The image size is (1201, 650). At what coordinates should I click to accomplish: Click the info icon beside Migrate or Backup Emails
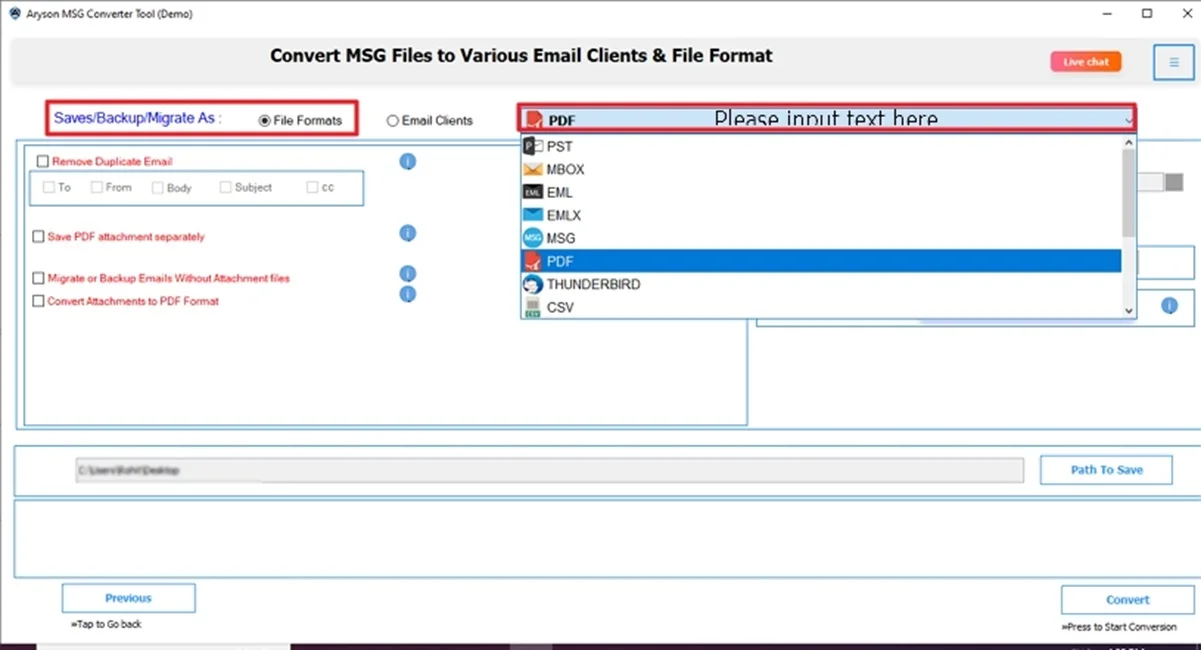(408, 274)
